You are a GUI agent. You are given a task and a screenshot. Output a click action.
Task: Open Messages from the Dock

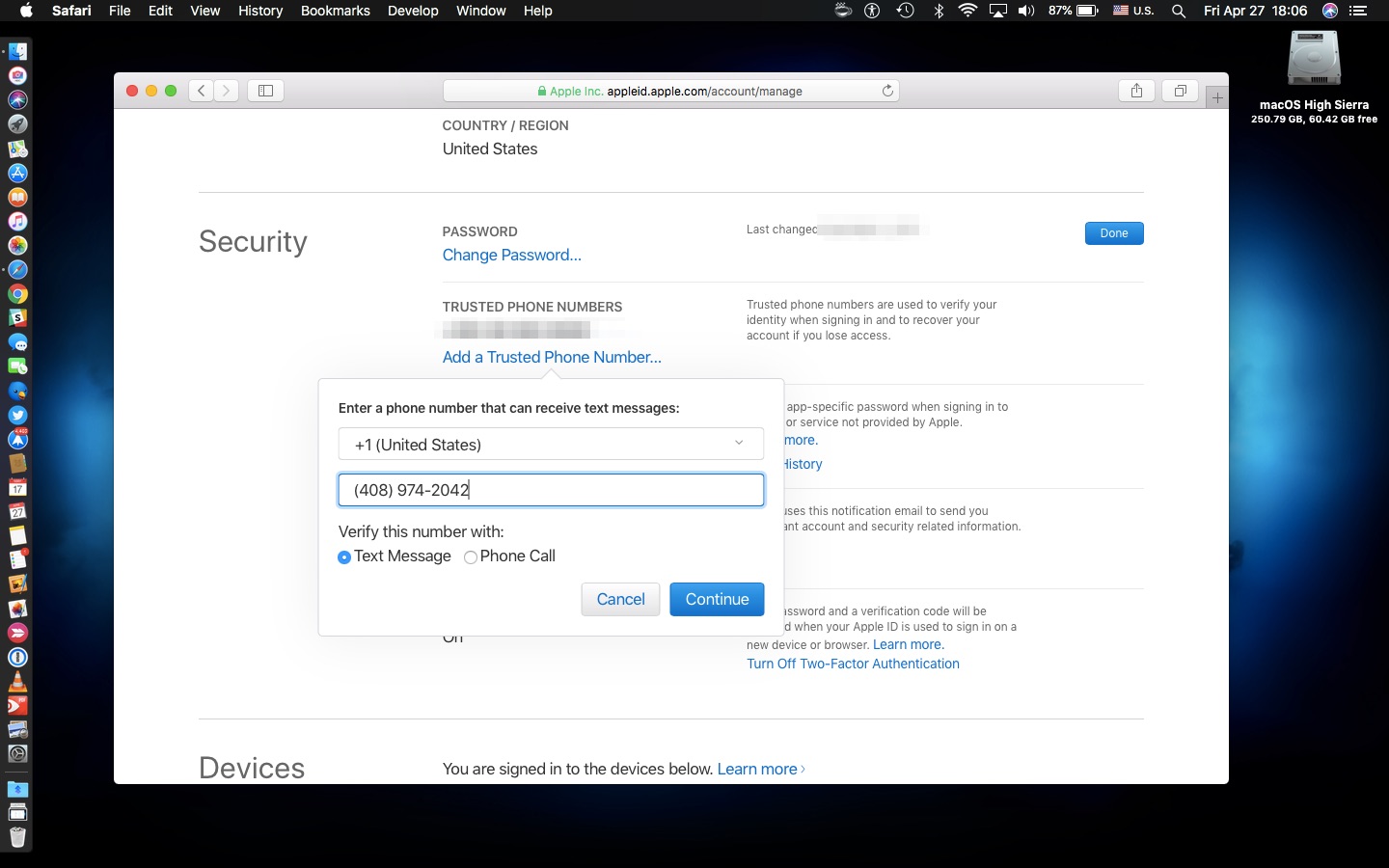17,342
